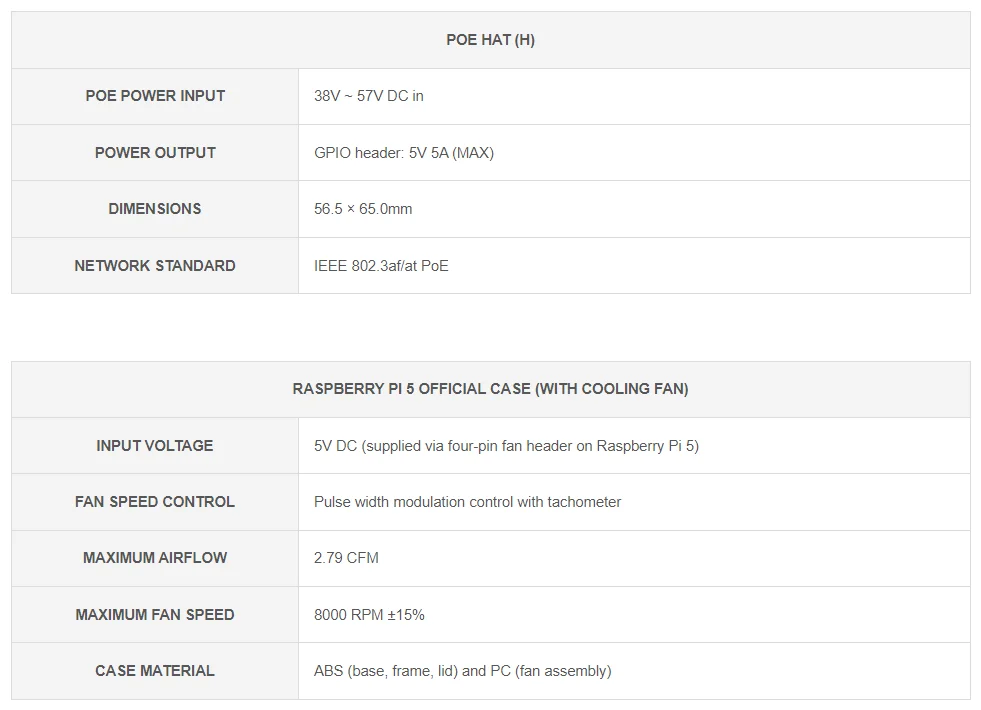The width and height of the screenshot is (981, 710).
Task: Select the FAN SPEED CONTROL row label
Action: pos(155,502)
